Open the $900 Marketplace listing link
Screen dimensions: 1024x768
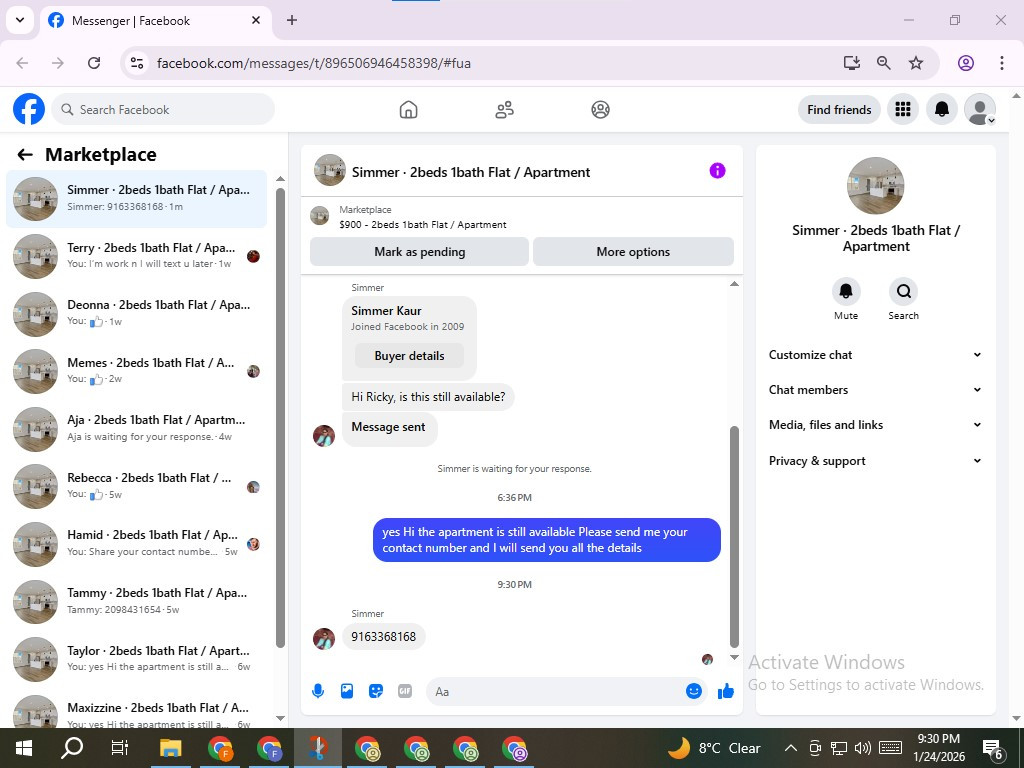[423, 225]
